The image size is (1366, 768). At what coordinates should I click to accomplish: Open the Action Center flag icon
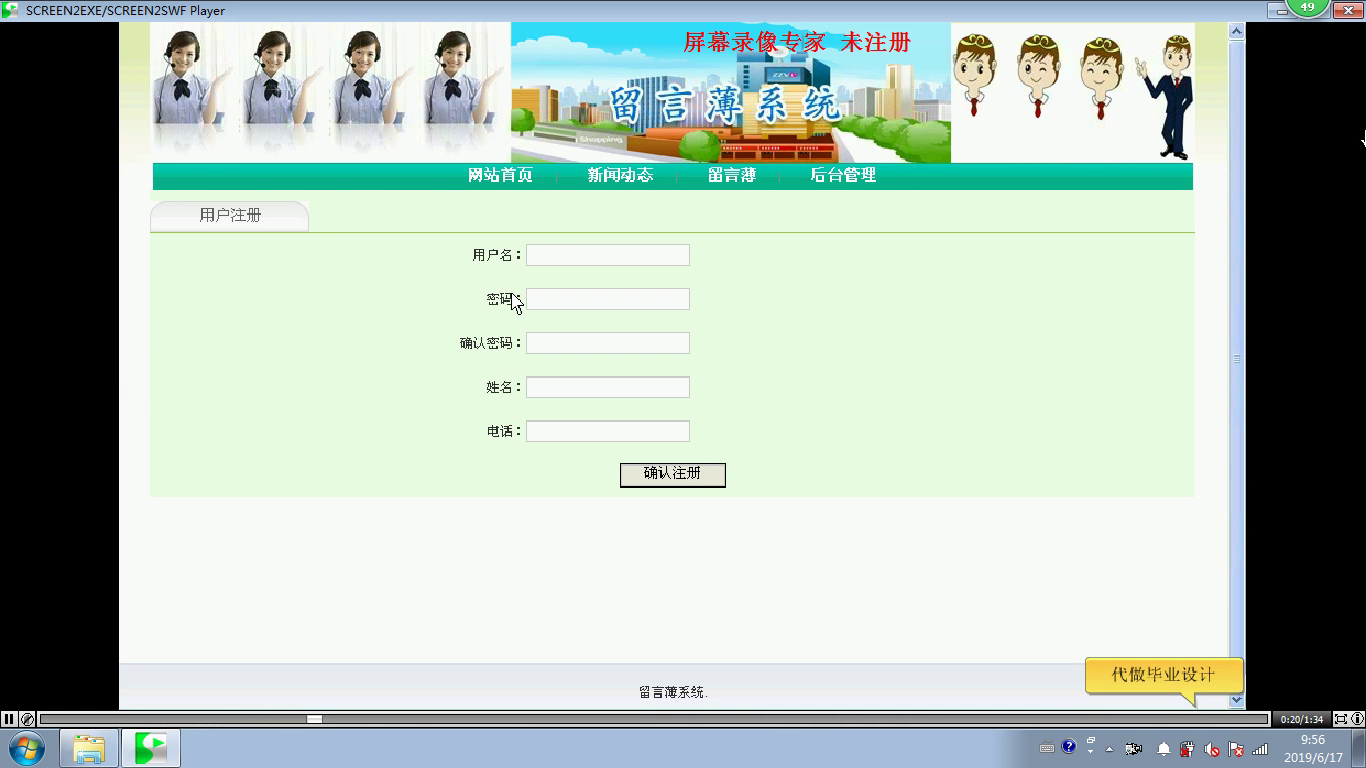point(1236,748)
